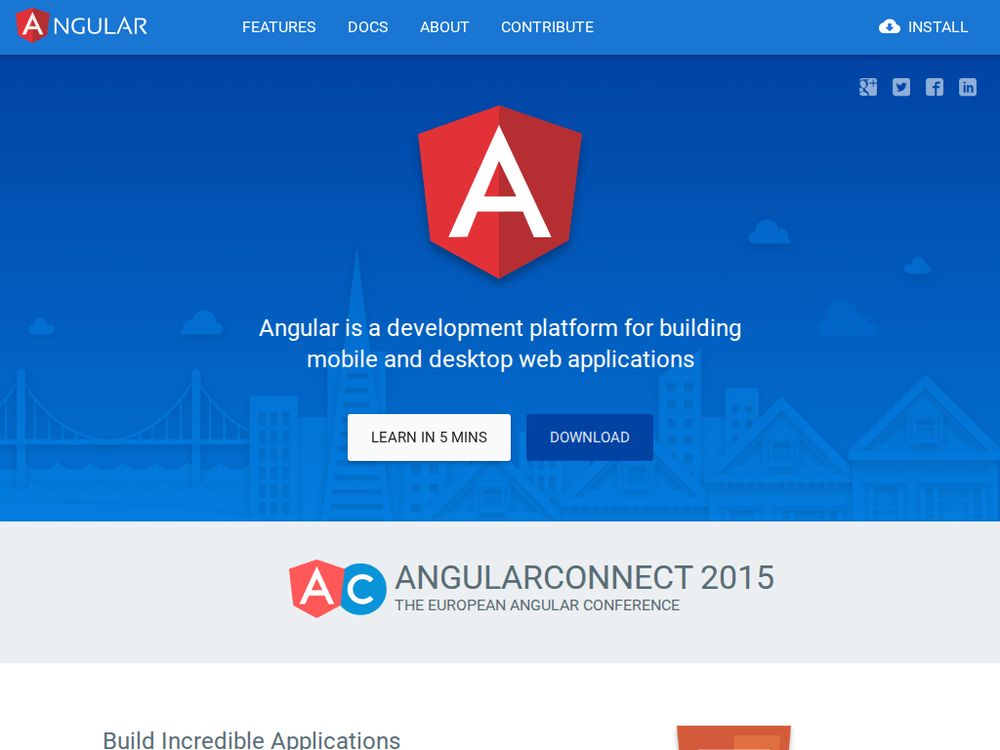
Task: Open the Google Plus share icon
Action: point(868,87)
